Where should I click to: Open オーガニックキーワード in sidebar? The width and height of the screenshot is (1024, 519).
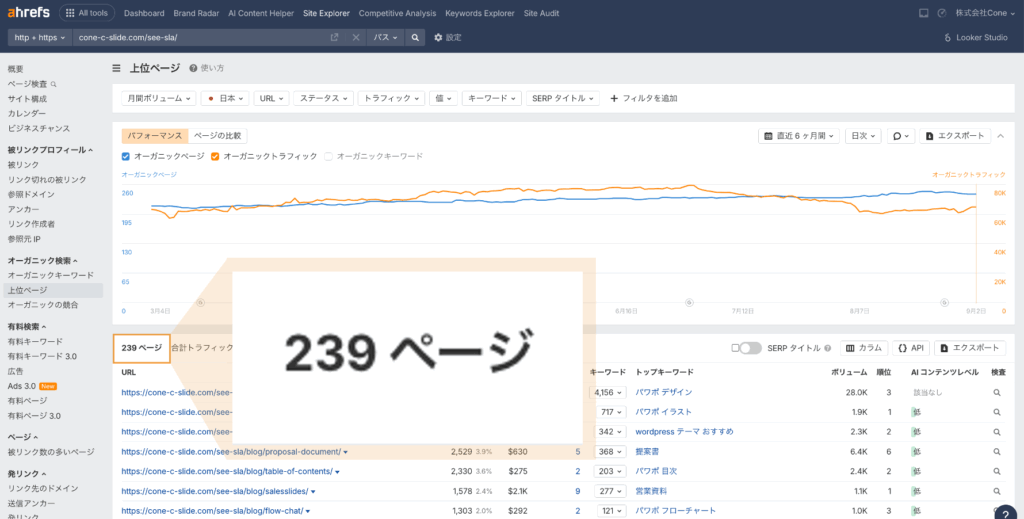(x=51, y=275)
